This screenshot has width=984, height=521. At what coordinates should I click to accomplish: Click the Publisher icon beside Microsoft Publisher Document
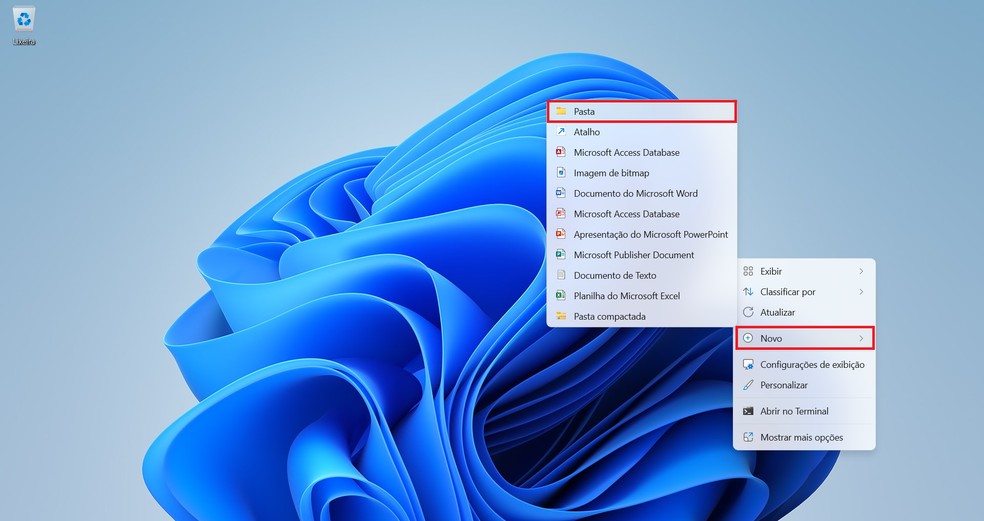click(x=561, y=255)
